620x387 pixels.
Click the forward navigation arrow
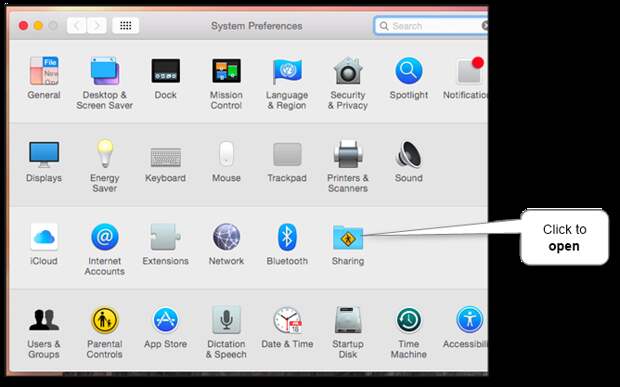pos(97,26)
